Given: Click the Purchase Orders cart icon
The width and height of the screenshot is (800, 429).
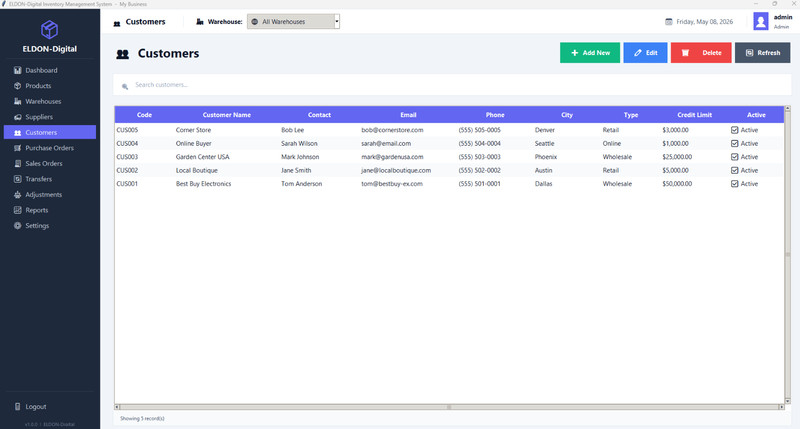Looking at the screenshot, I should click(17, 148).
